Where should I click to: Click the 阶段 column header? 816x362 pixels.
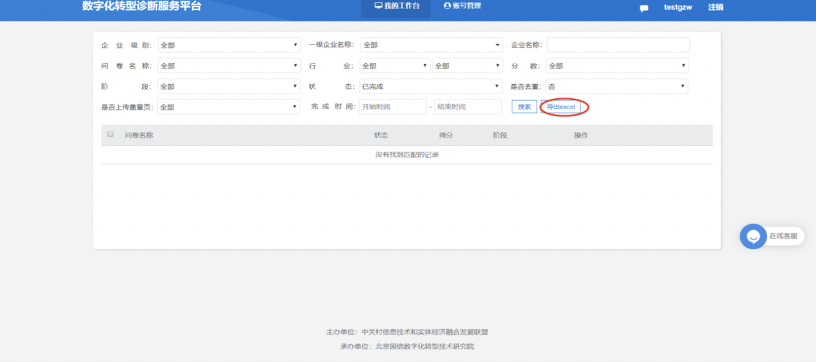click(500, 135)
